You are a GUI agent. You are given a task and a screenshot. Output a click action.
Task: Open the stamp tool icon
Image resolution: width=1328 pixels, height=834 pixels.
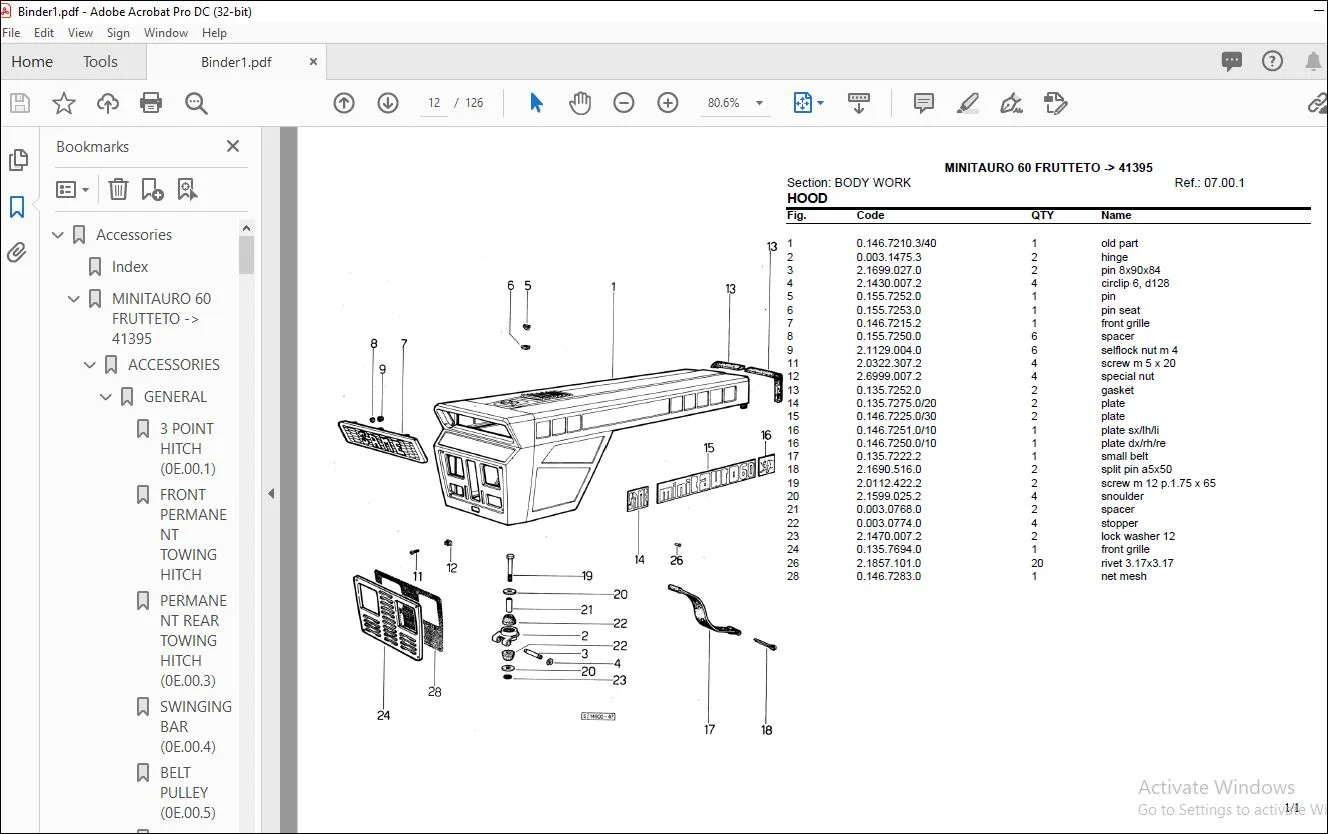(x=1055, y=103)
